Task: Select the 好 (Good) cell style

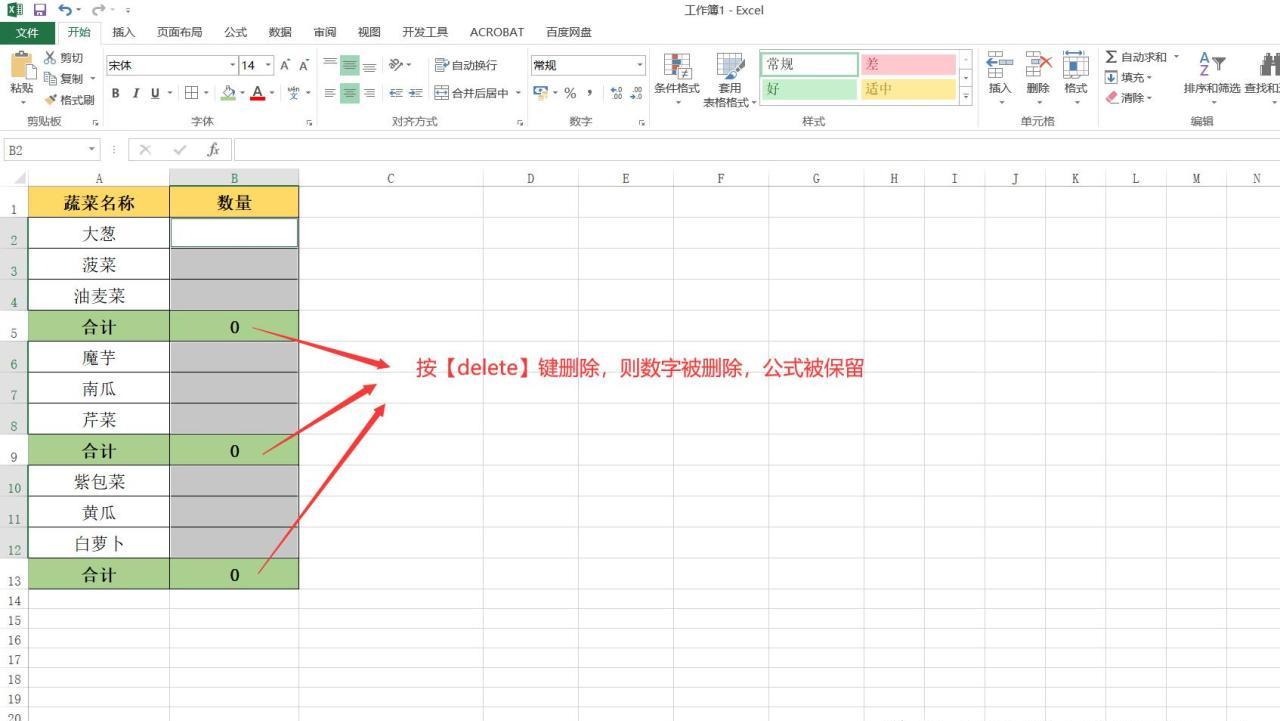Action: point(809,89)
